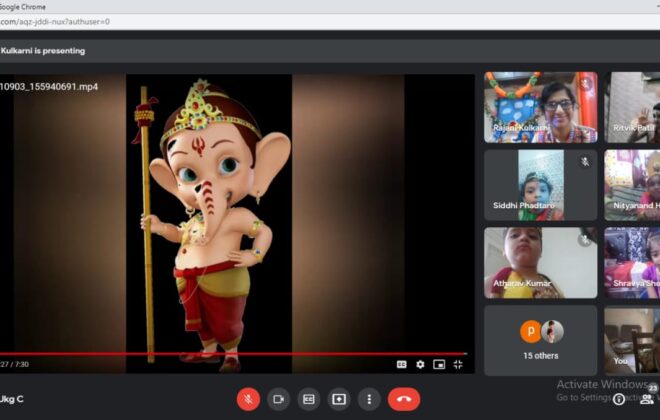This screenshot has height=420, width=660.
Task: Open the three-dot more options menu
Action: [x=369, y=399]
